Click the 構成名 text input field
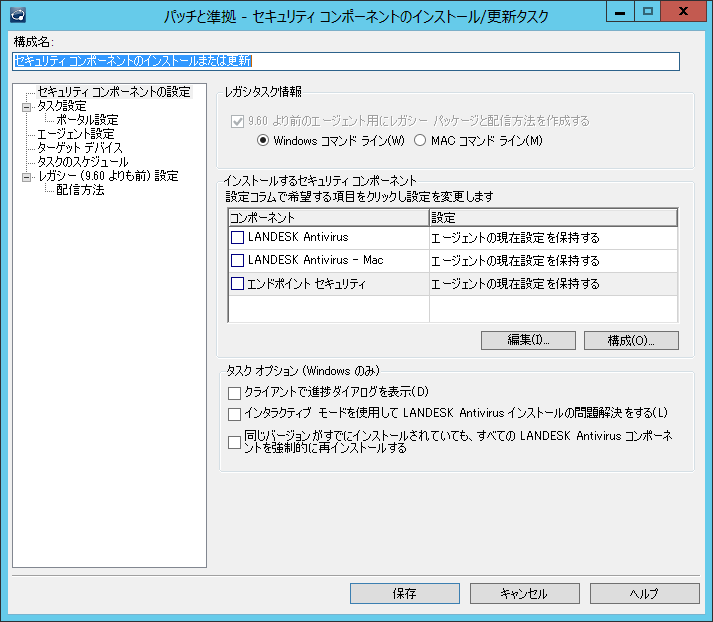Viewport: 713px width, 622px height. tap(346, 61)
